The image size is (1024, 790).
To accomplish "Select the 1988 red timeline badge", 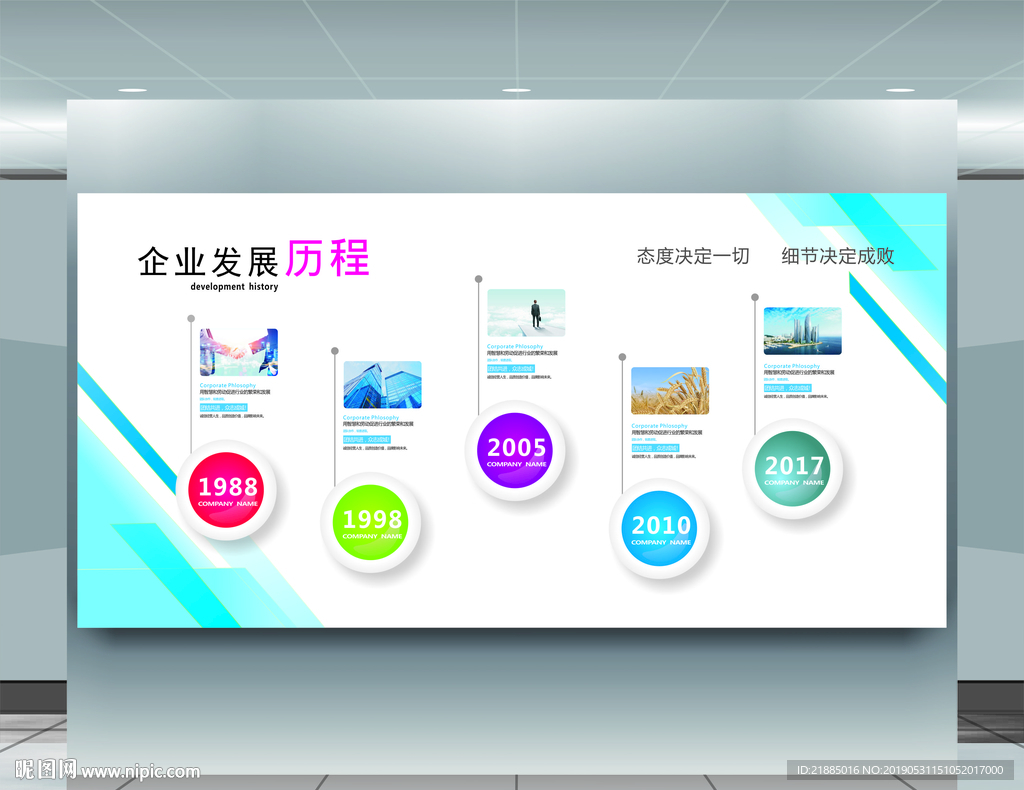I will pyautogui.click(x=225, y=490).
